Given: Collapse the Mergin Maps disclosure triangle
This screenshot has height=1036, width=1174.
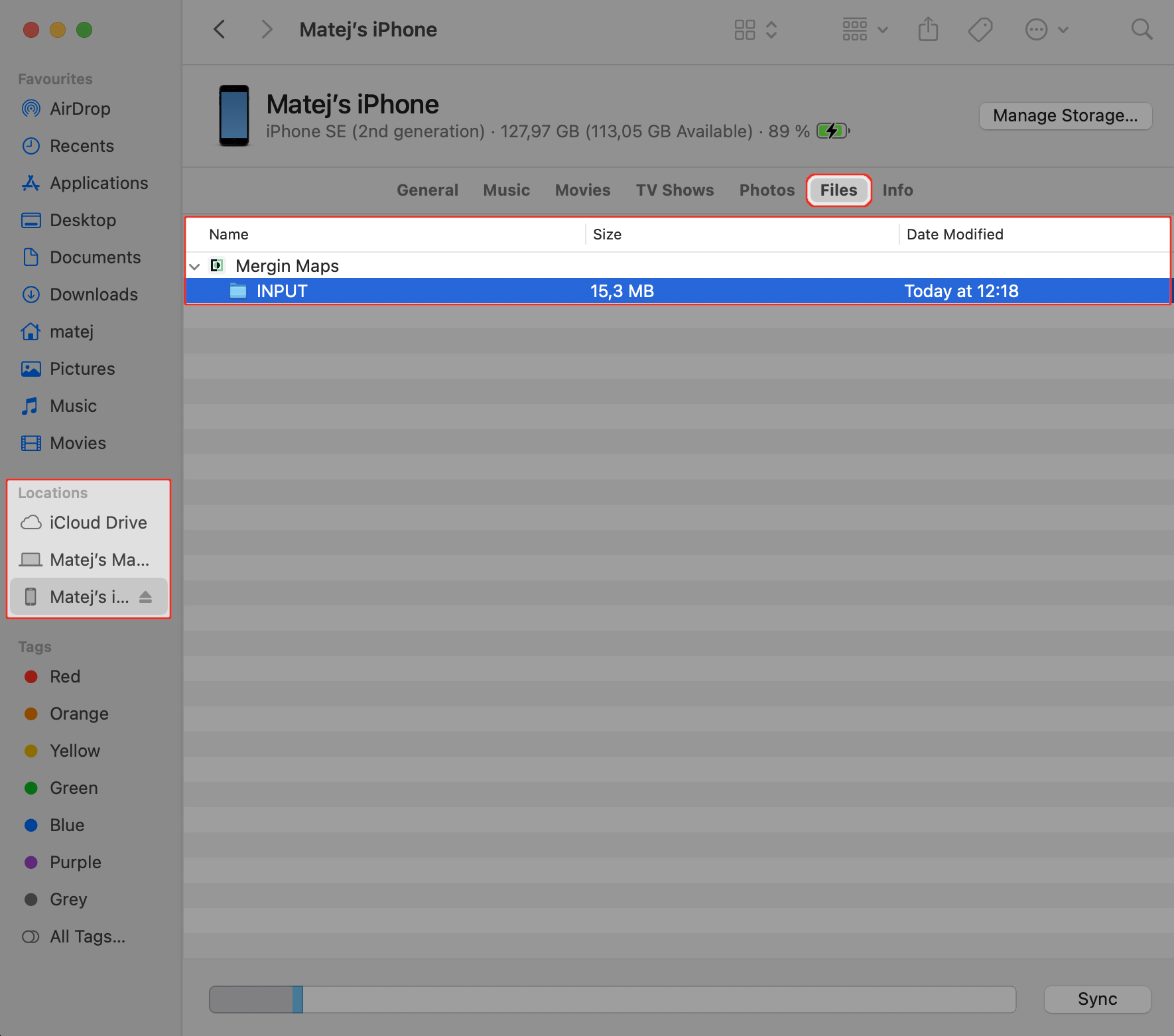Looking at the screenshot, I should tap(194, 266).
